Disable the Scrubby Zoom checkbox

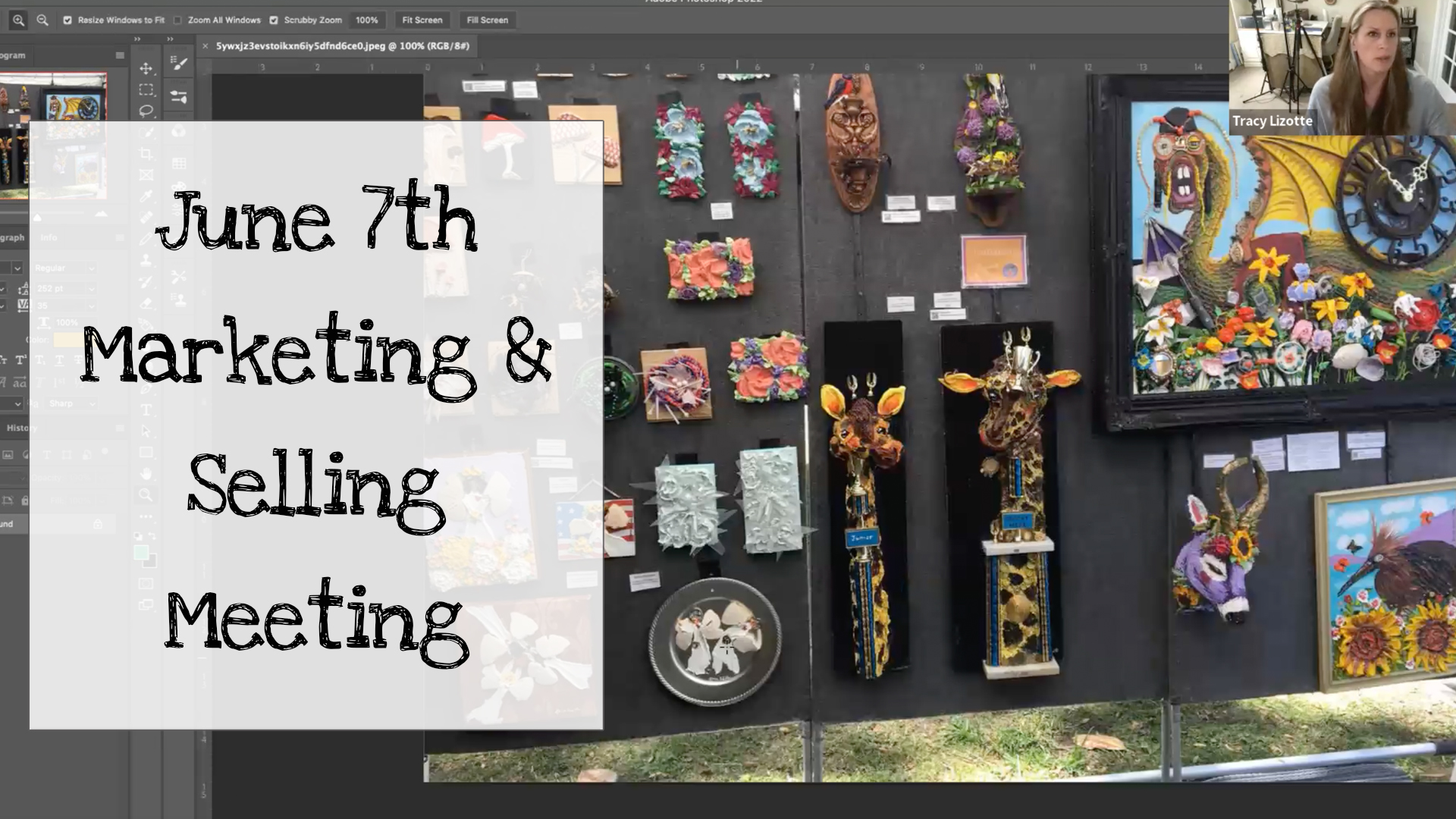tap(274, 20)
